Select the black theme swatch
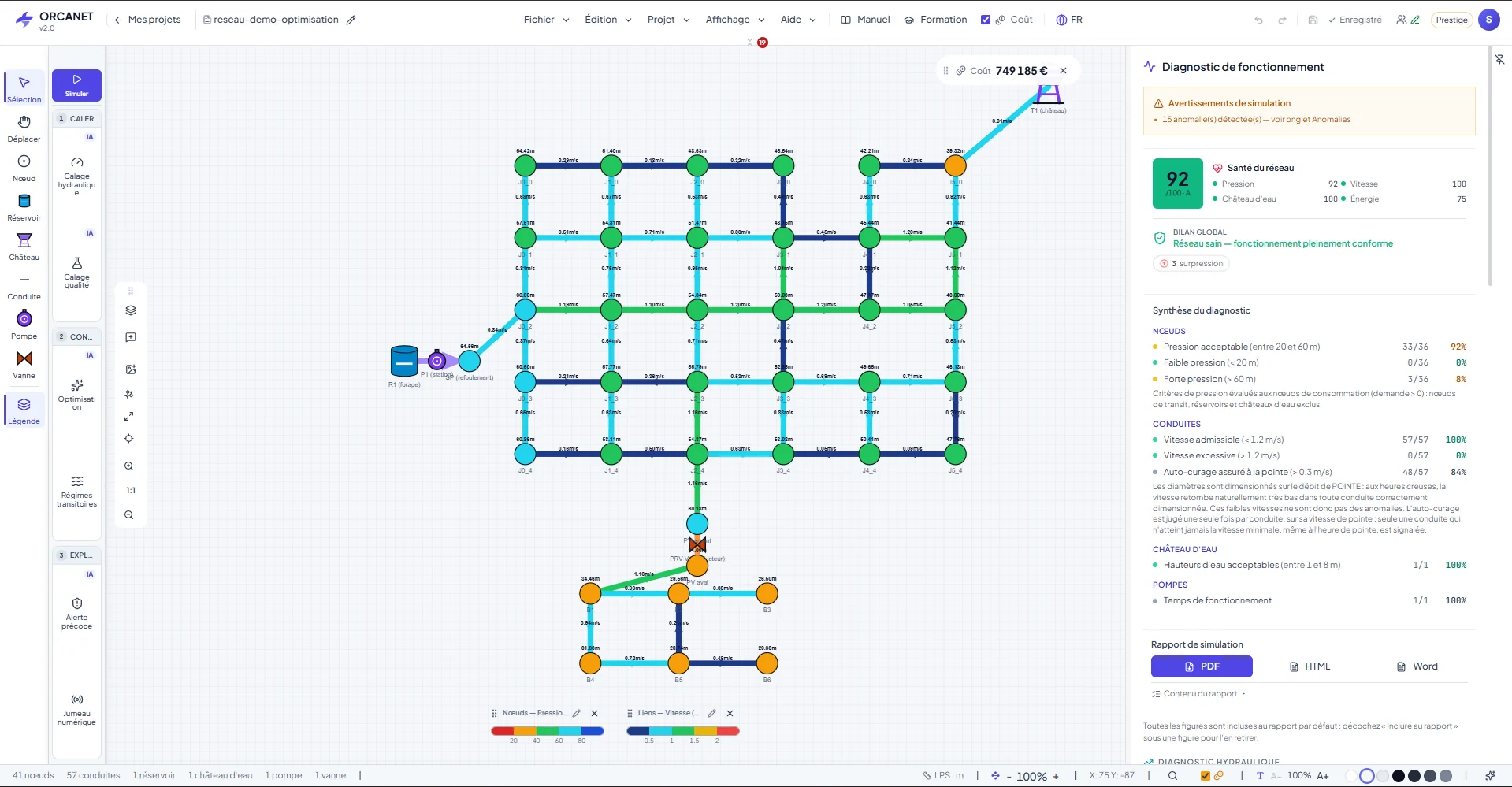 click(1399, 776)
